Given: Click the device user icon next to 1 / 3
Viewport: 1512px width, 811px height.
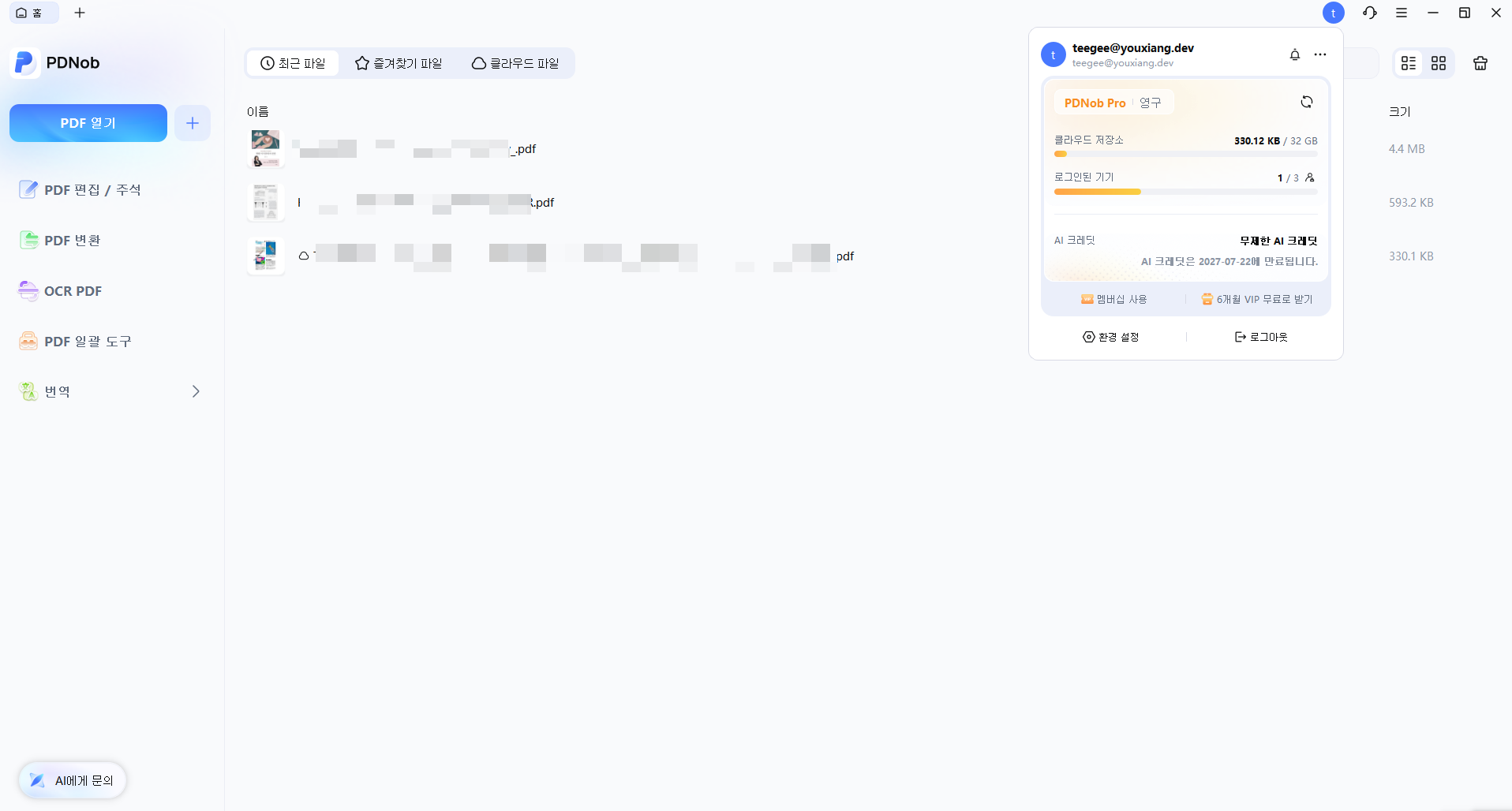Looking at the screenshot, I should tap(1310, 178).
